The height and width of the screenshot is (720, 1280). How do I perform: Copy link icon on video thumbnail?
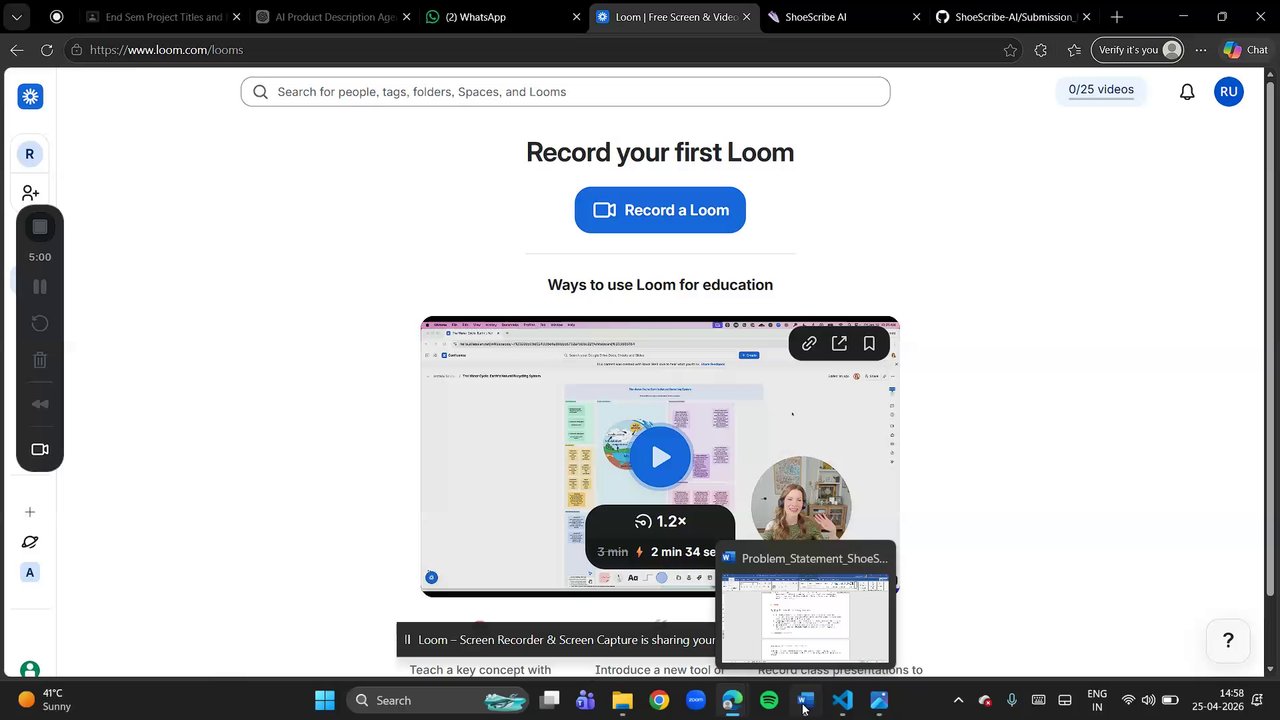809,343
